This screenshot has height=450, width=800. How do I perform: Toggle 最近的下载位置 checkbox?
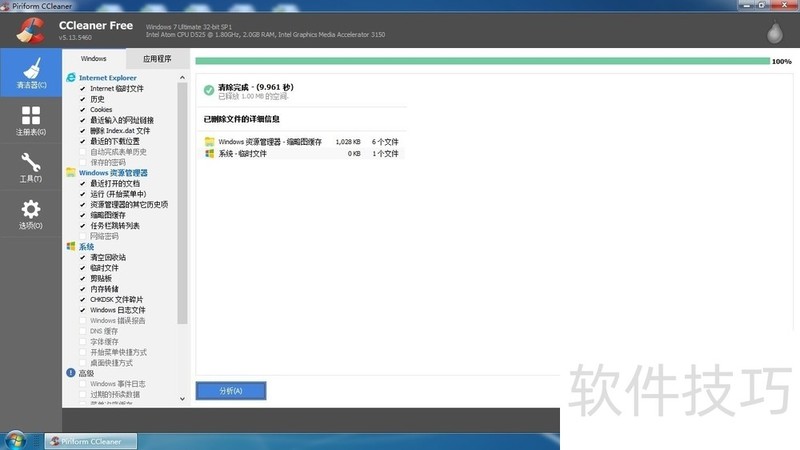[x=83, y=141]
